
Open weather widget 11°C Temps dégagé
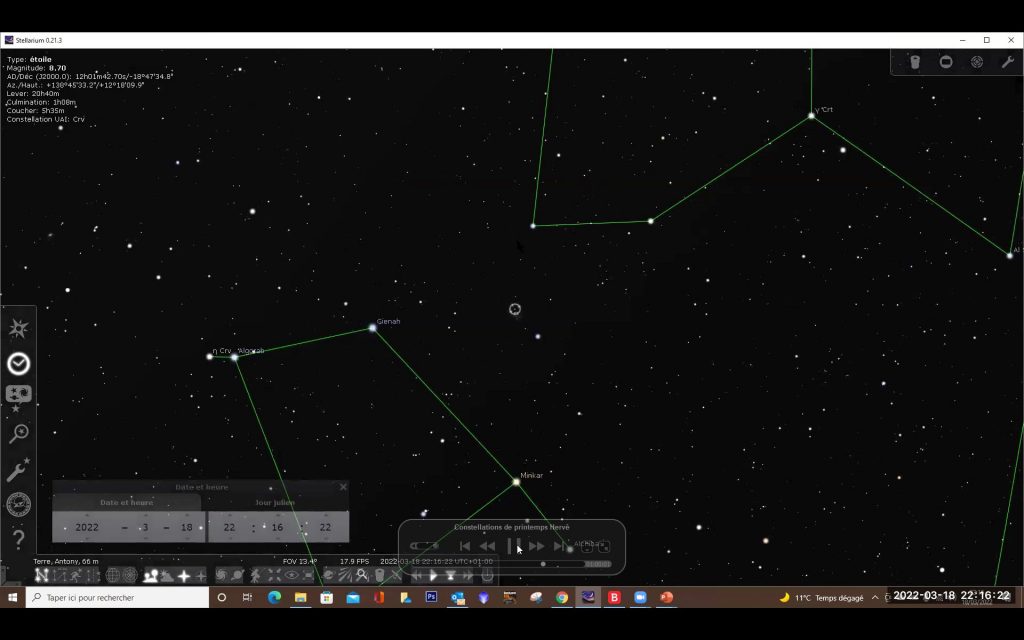point(822,597)
